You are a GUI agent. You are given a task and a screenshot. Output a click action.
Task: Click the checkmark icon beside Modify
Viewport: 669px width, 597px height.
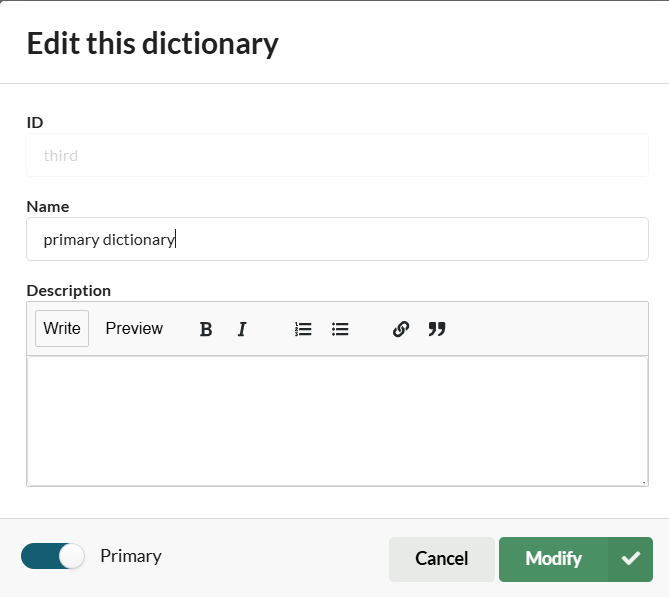pyautogui.click(x=630, y=559)
